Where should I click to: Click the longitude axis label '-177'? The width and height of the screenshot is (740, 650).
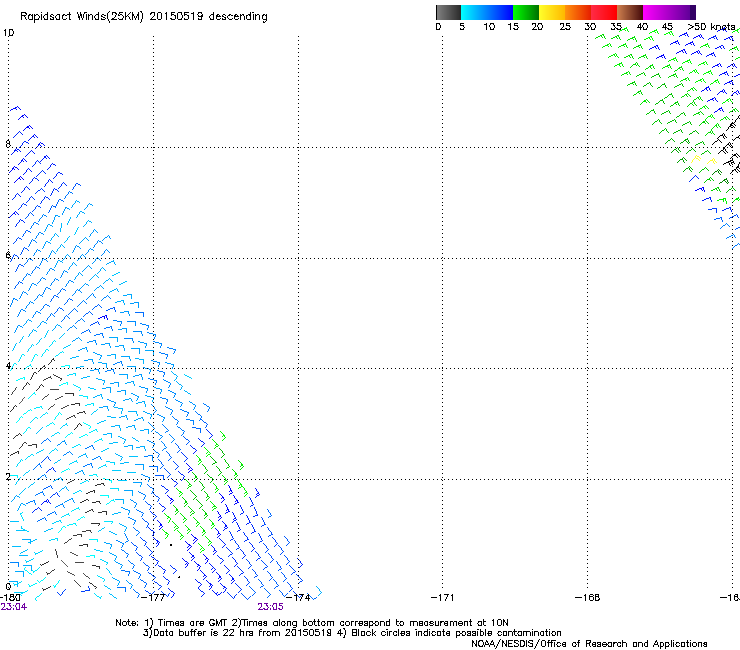point(155,598)
